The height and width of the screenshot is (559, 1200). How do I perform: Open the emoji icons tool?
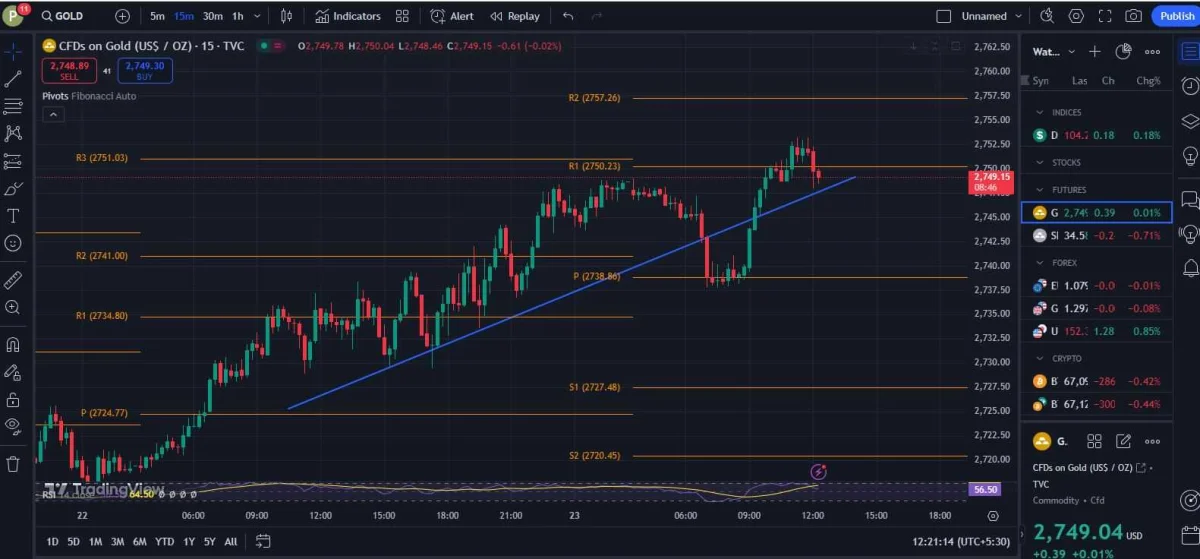[x=13, y=243]
